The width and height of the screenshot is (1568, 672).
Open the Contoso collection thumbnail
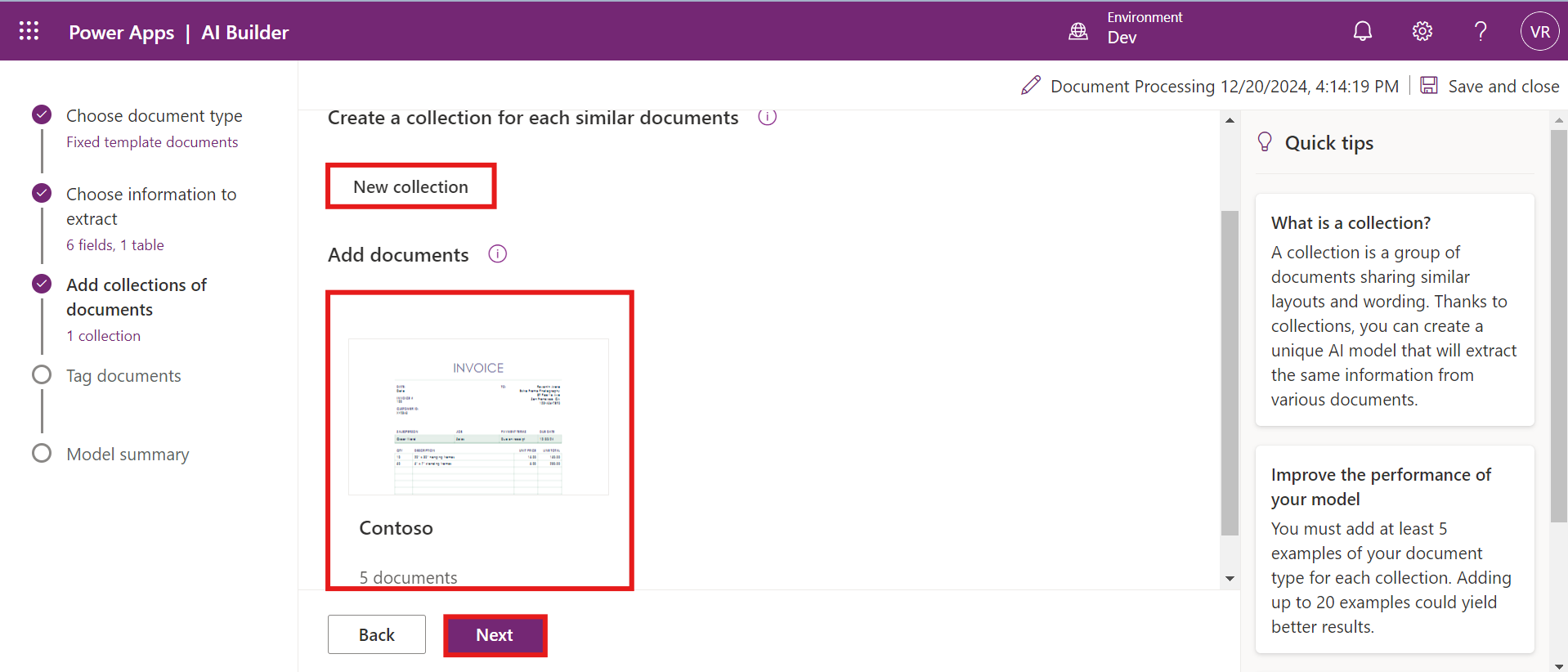(478, 417)
